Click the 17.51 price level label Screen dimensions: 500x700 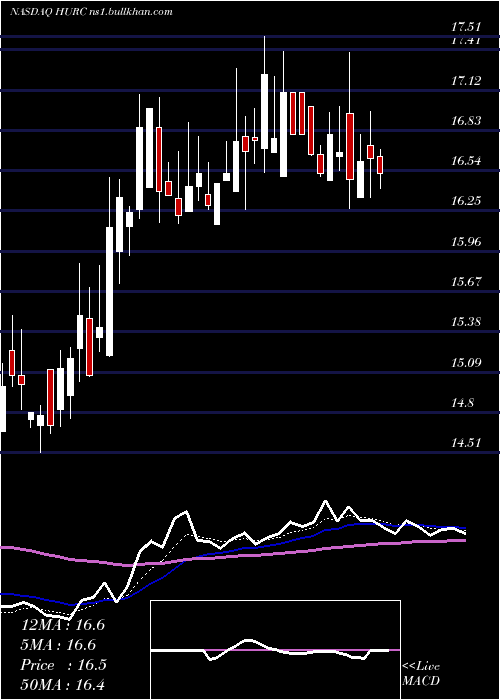466,27
